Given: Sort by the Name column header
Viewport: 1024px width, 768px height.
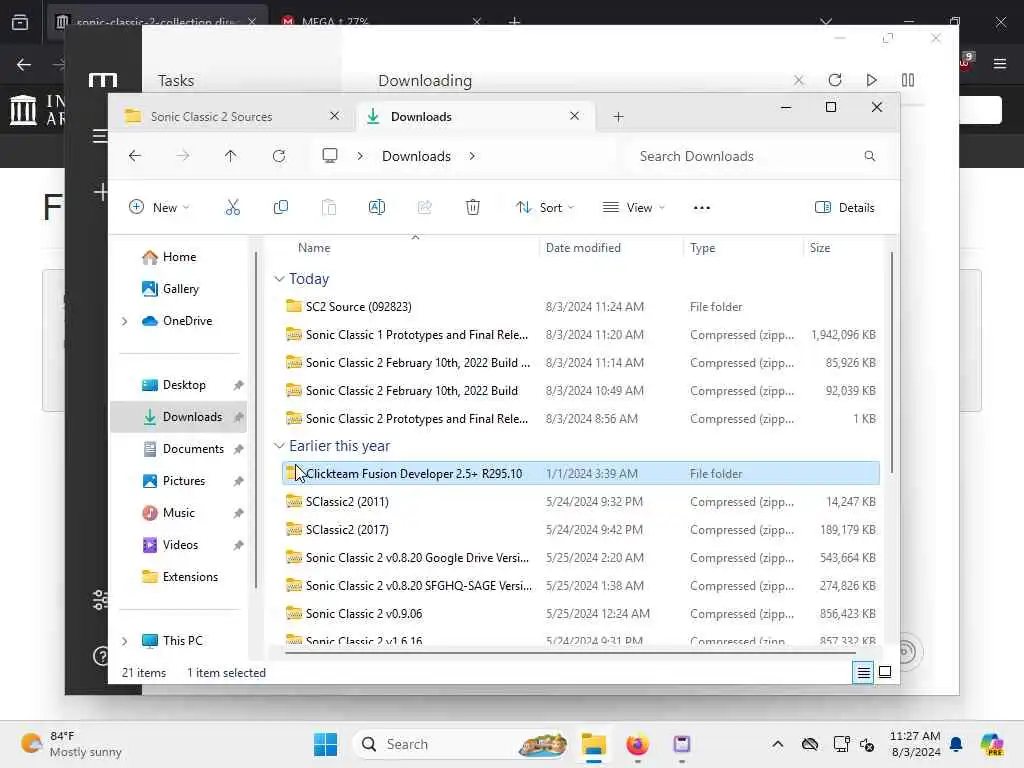Looking at the screenshot, I should (314, 248).
